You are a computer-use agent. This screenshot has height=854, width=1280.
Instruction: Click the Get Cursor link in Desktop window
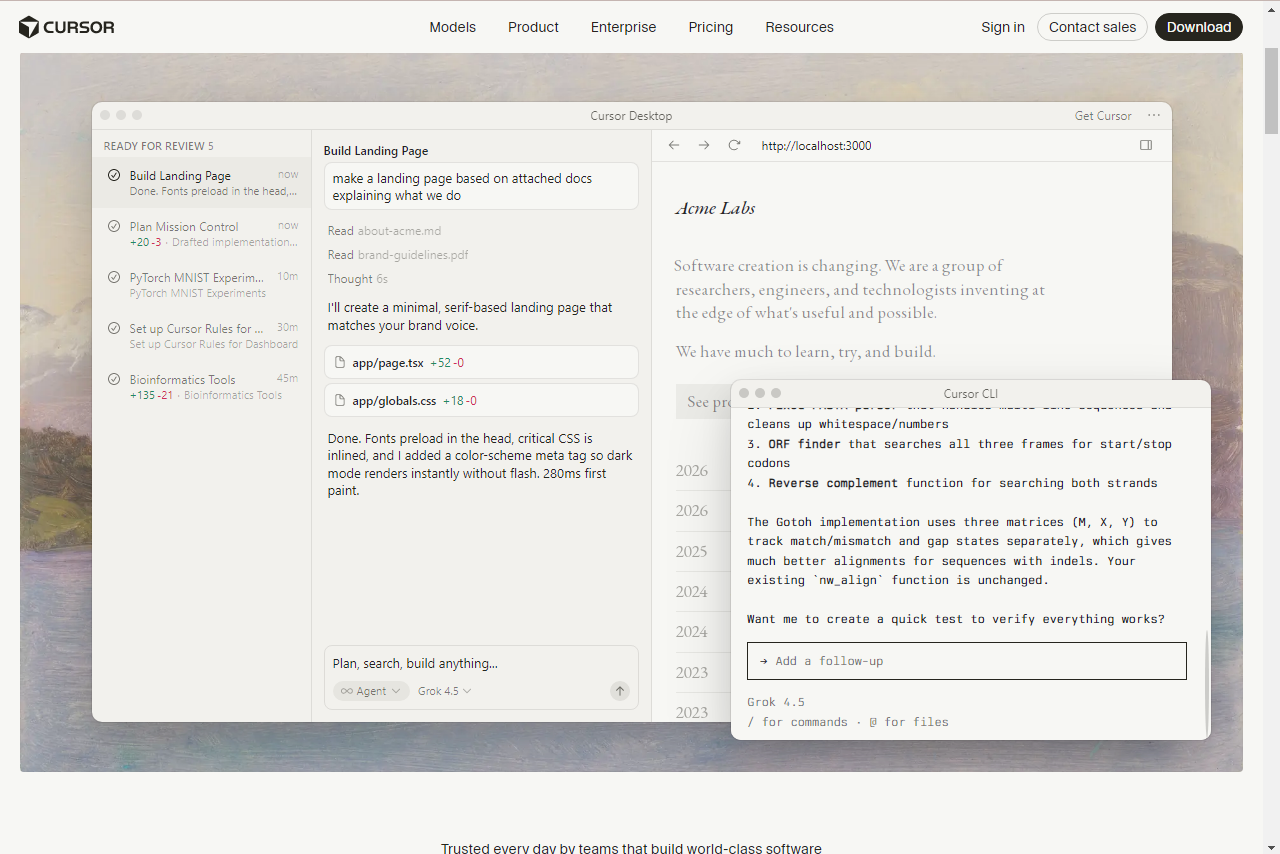(1103, 116)
